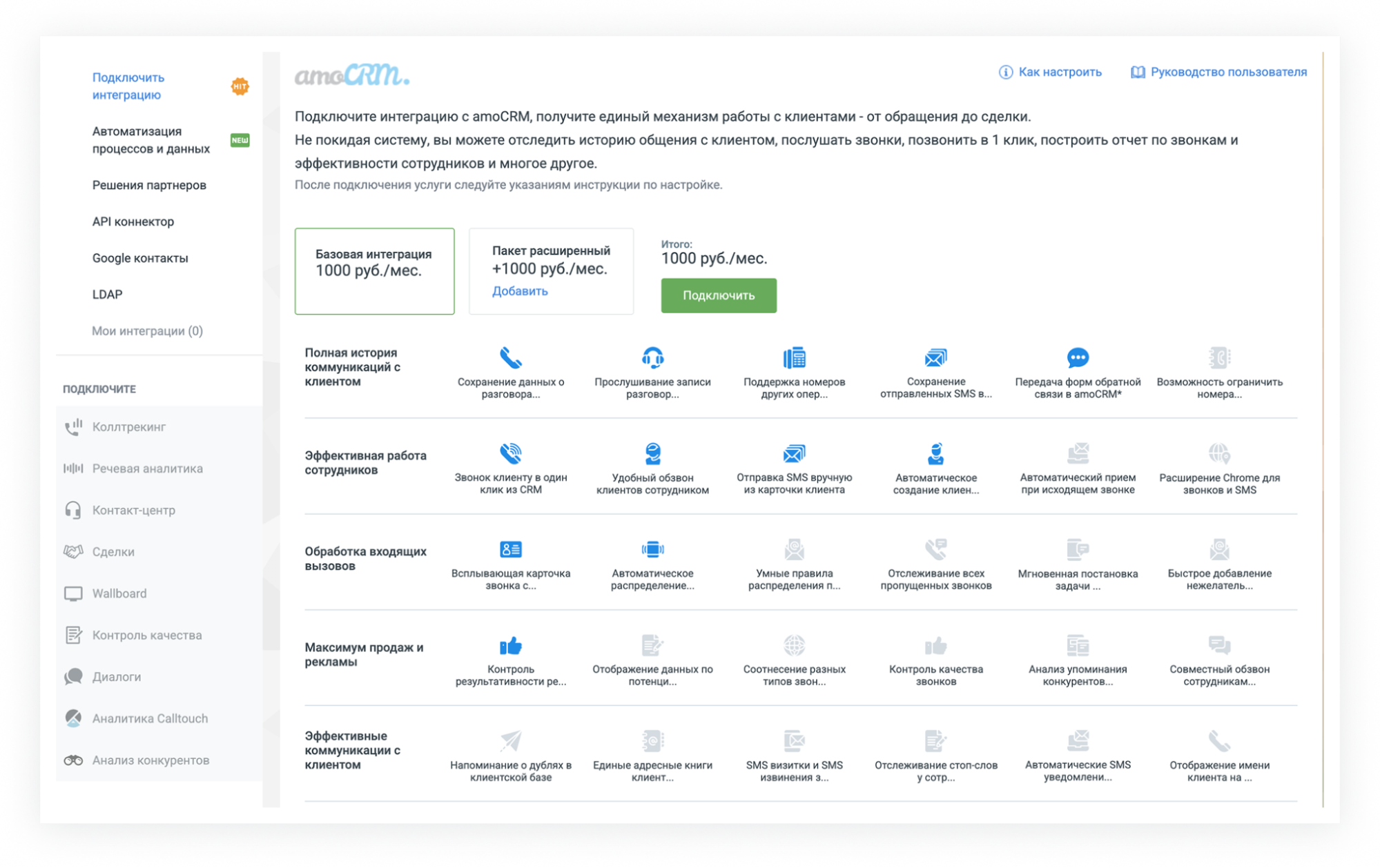Select the Базовая интеграция plan card
Viewport: 1380px width, 868px height.
pyautogui.click(x=374, y=271)
